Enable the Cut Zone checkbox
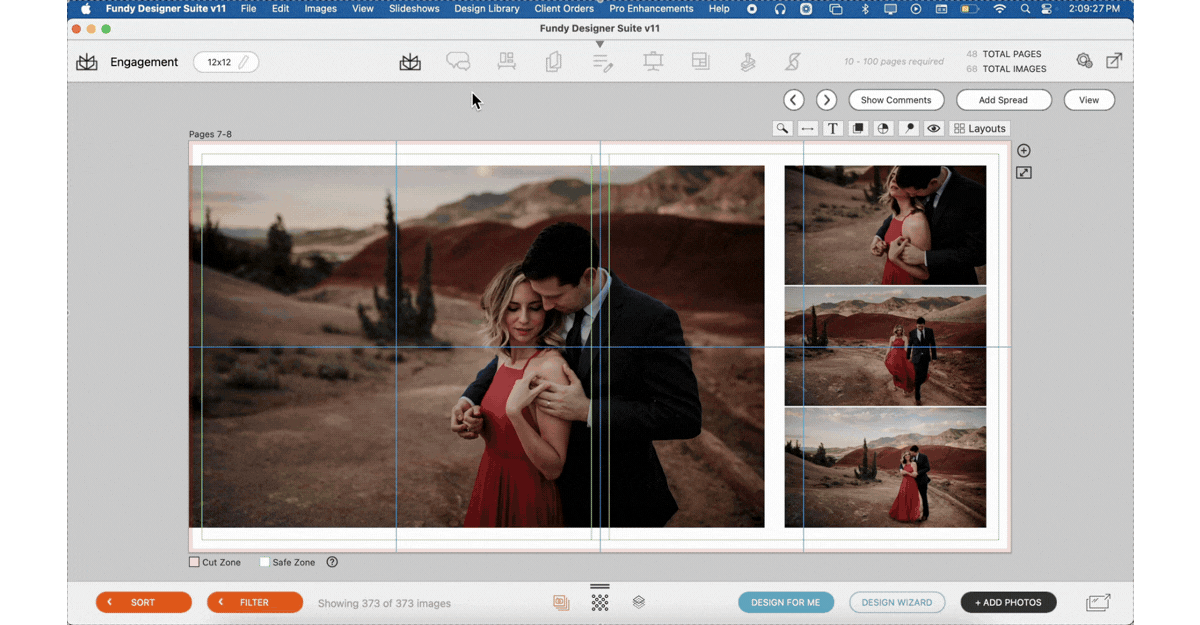The height and width of the screenshot is (625, 1200). tap(194, 562)
